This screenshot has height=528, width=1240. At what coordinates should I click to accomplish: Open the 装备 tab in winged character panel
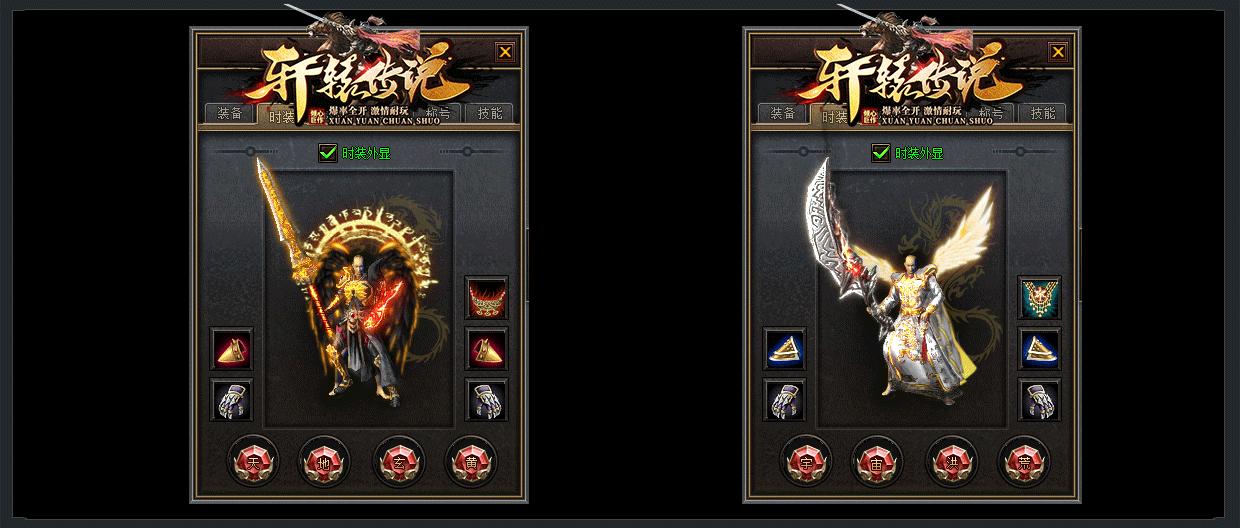782,113
